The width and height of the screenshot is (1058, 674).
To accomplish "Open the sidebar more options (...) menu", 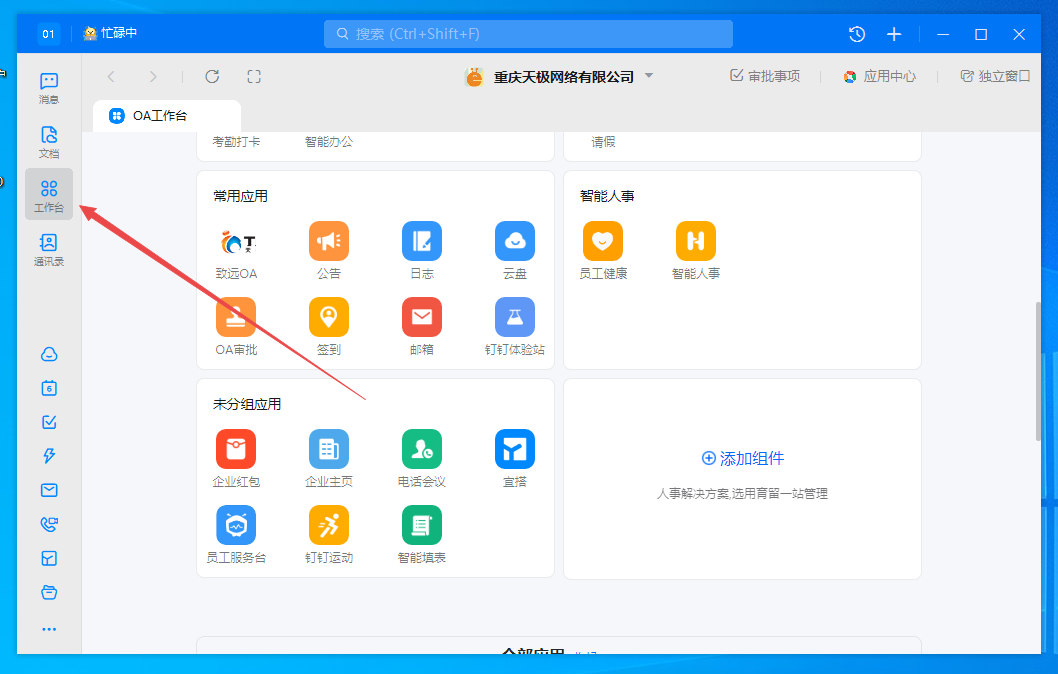I will coord(48,628).
